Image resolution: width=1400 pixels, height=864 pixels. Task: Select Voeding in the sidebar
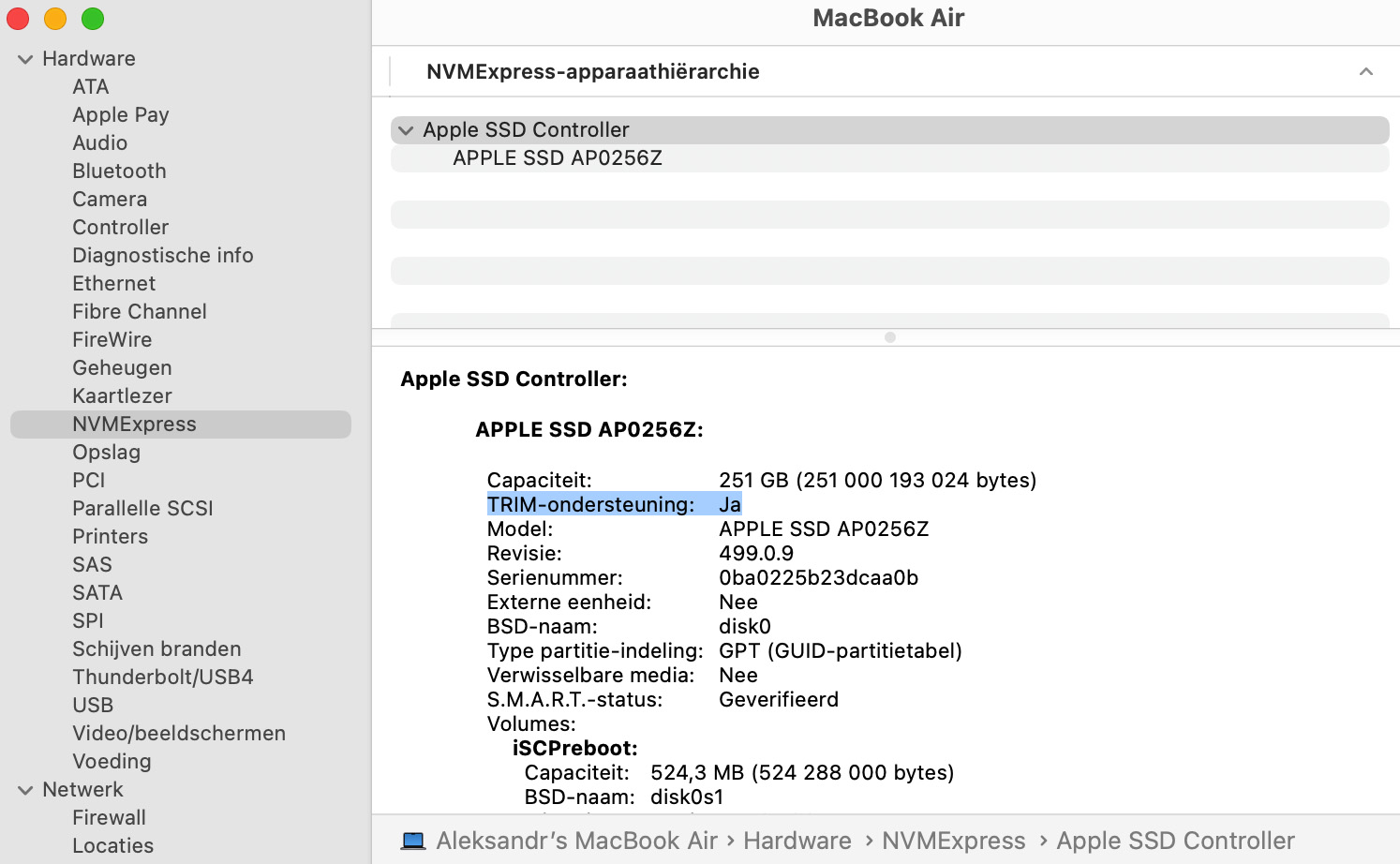tap(112, 761)
